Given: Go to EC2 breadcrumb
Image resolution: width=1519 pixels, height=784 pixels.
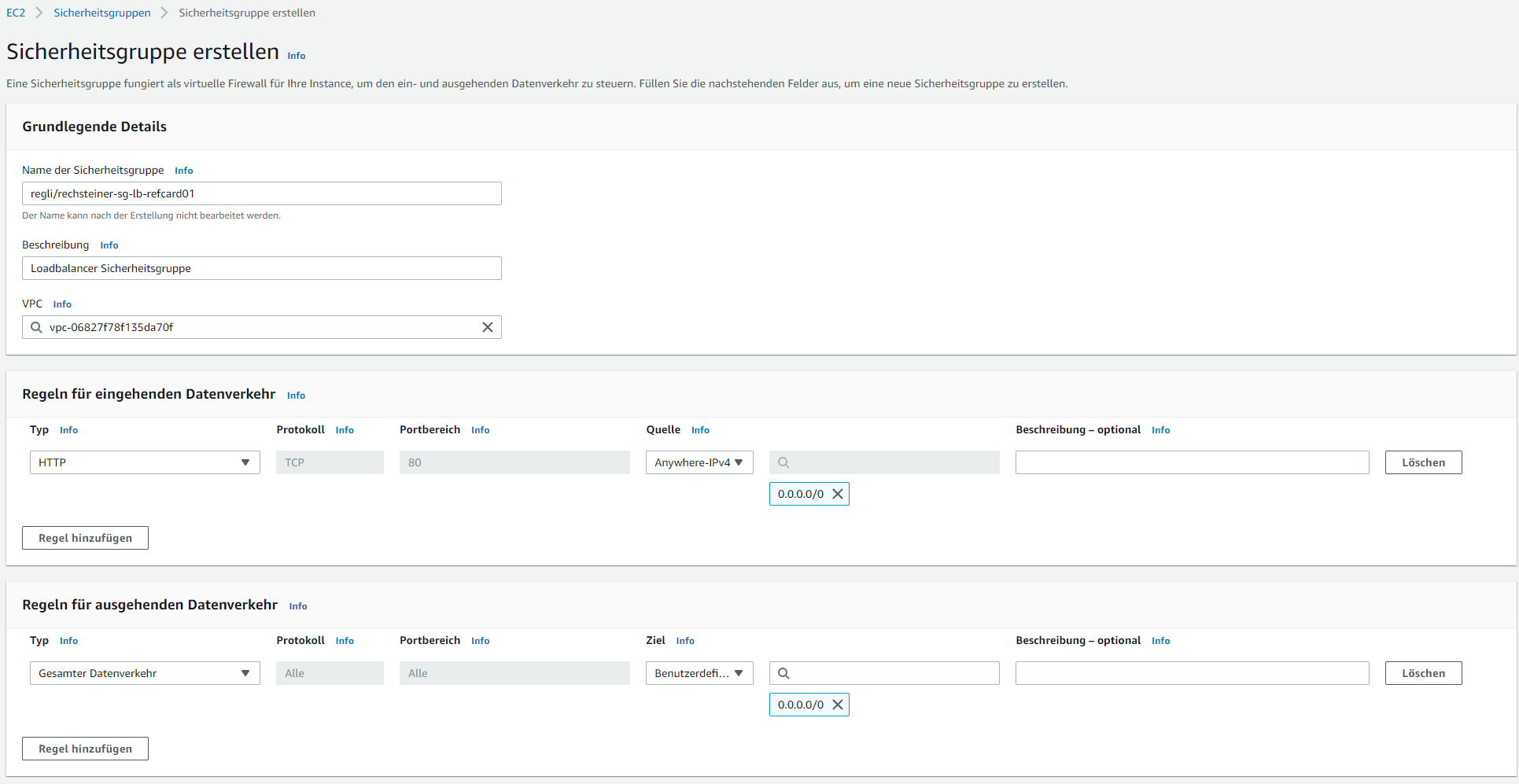Looking at the screenshot, I should 16,13.
